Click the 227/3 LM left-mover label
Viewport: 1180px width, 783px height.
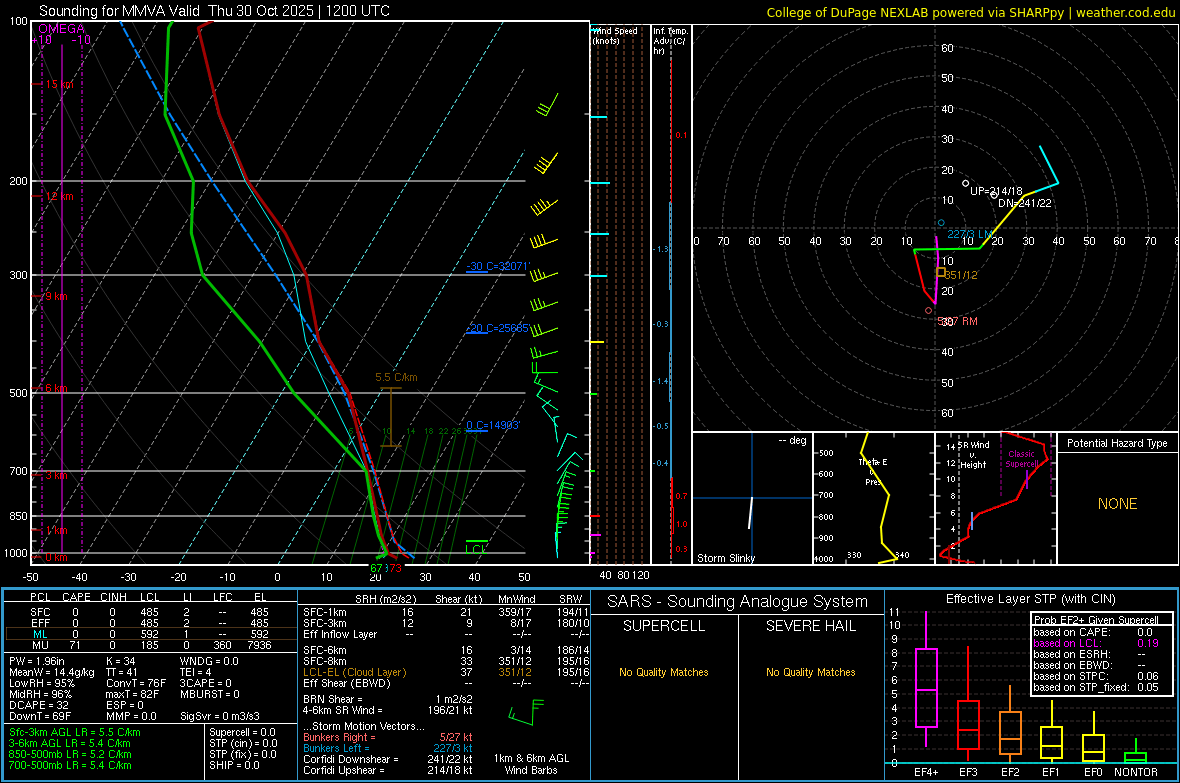click(969, 234)
